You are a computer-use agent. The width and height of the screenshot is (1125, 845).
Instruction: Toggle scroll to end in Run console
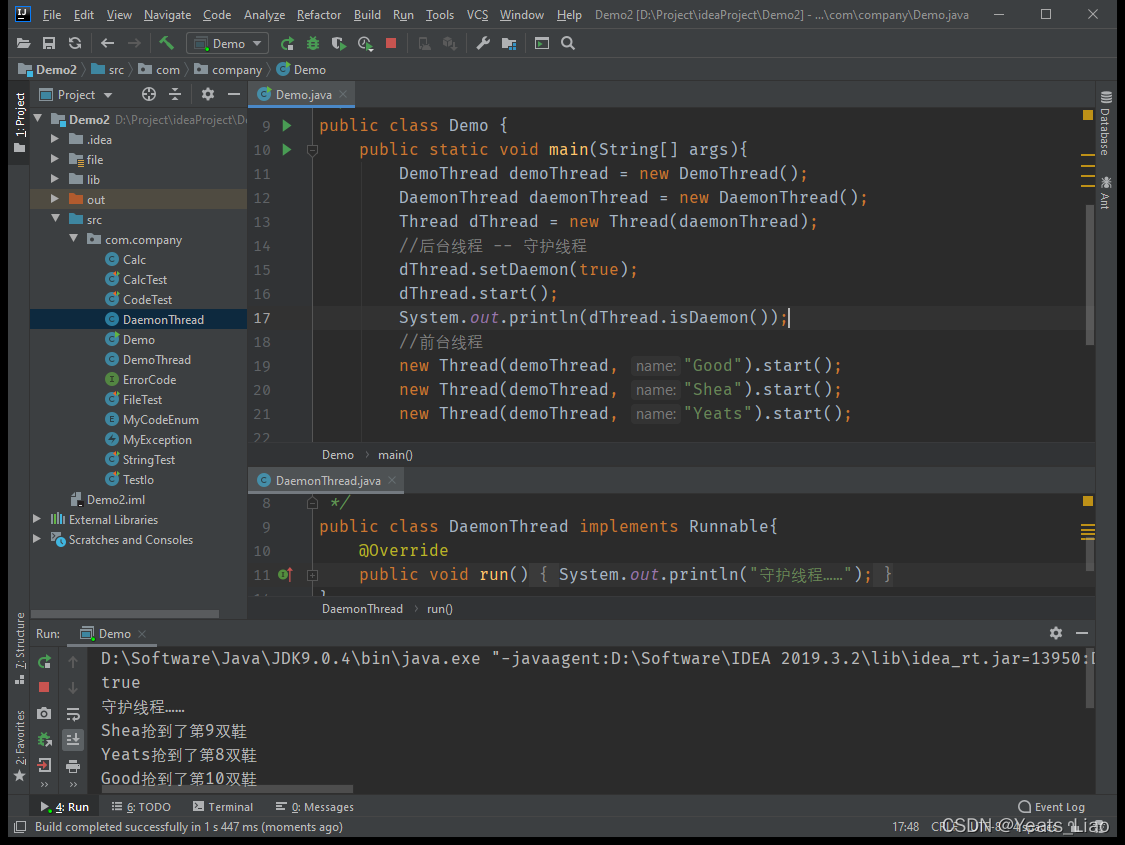coord(73,740)
